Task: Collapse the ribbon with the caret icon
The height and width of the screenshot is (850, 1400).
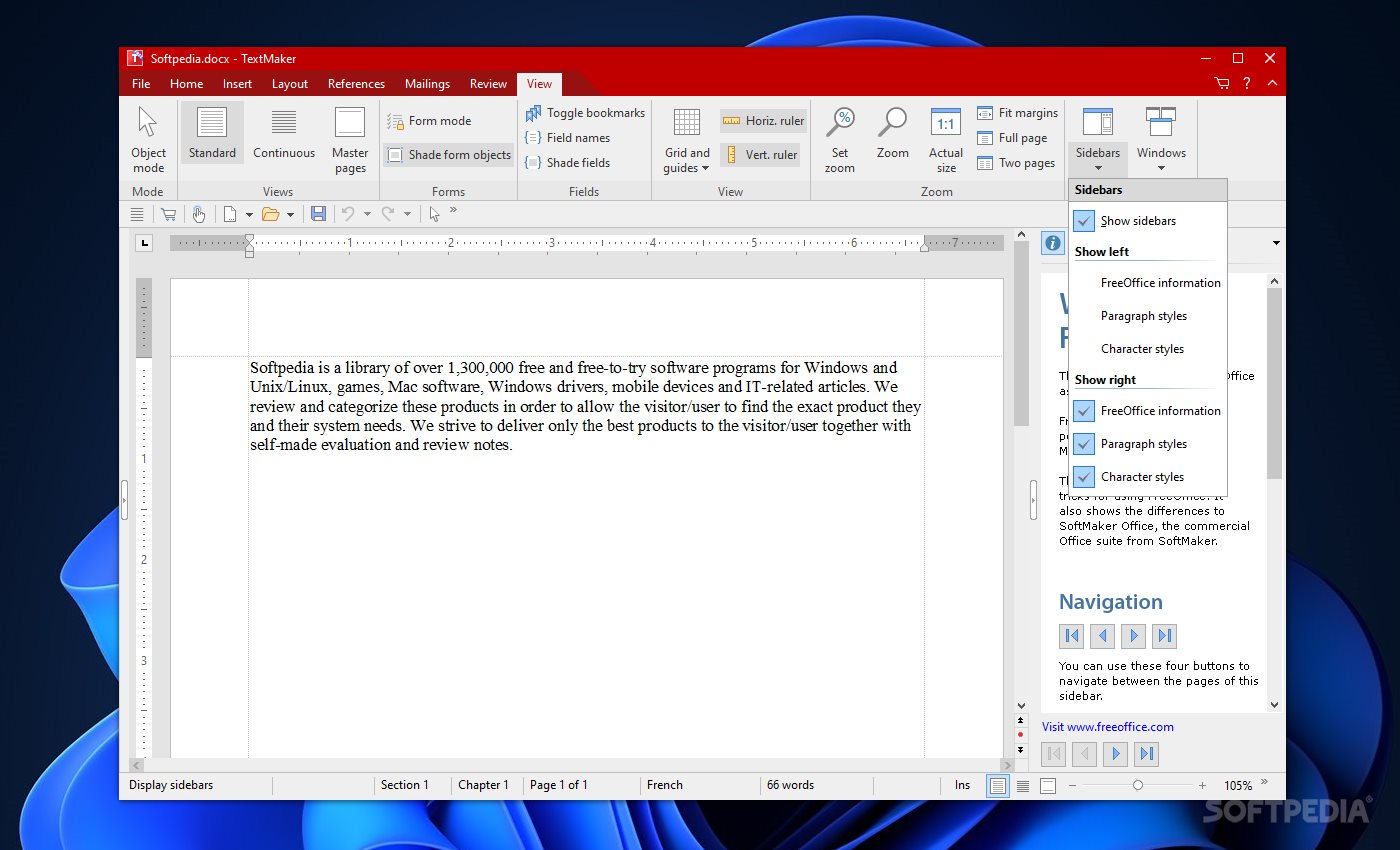Action: pyautogui.click(x=1271, y=84)
